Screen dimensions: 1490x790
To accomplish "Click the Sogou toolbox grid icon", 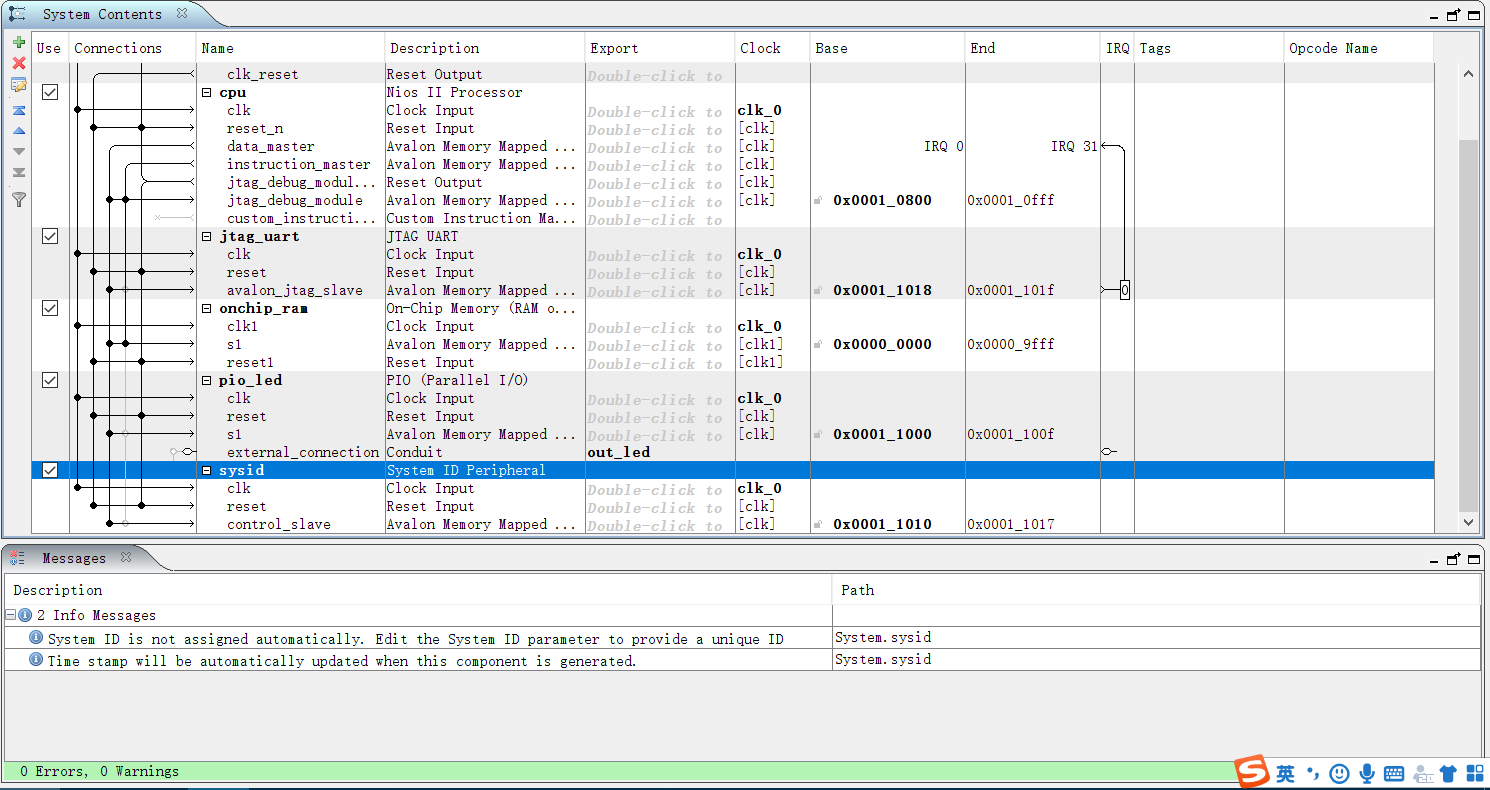I will pos(1475,773).
